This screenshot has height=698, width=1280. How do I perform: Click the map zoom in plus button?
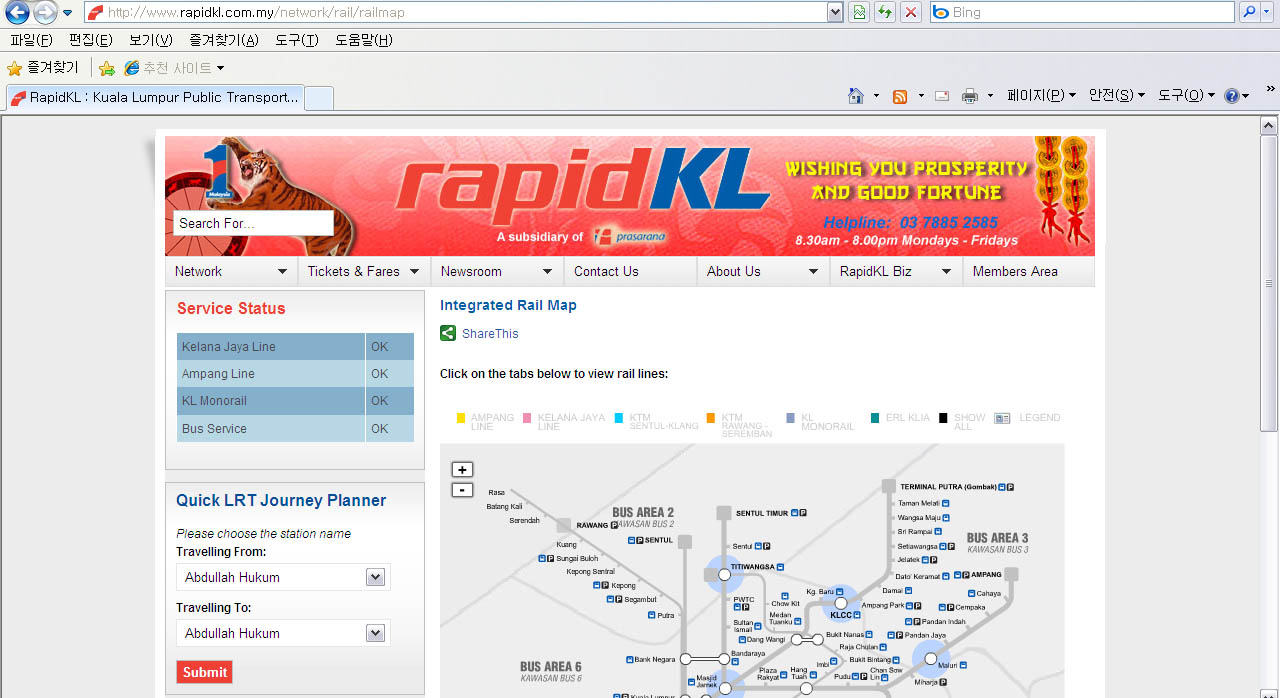(x=462, y=470)
